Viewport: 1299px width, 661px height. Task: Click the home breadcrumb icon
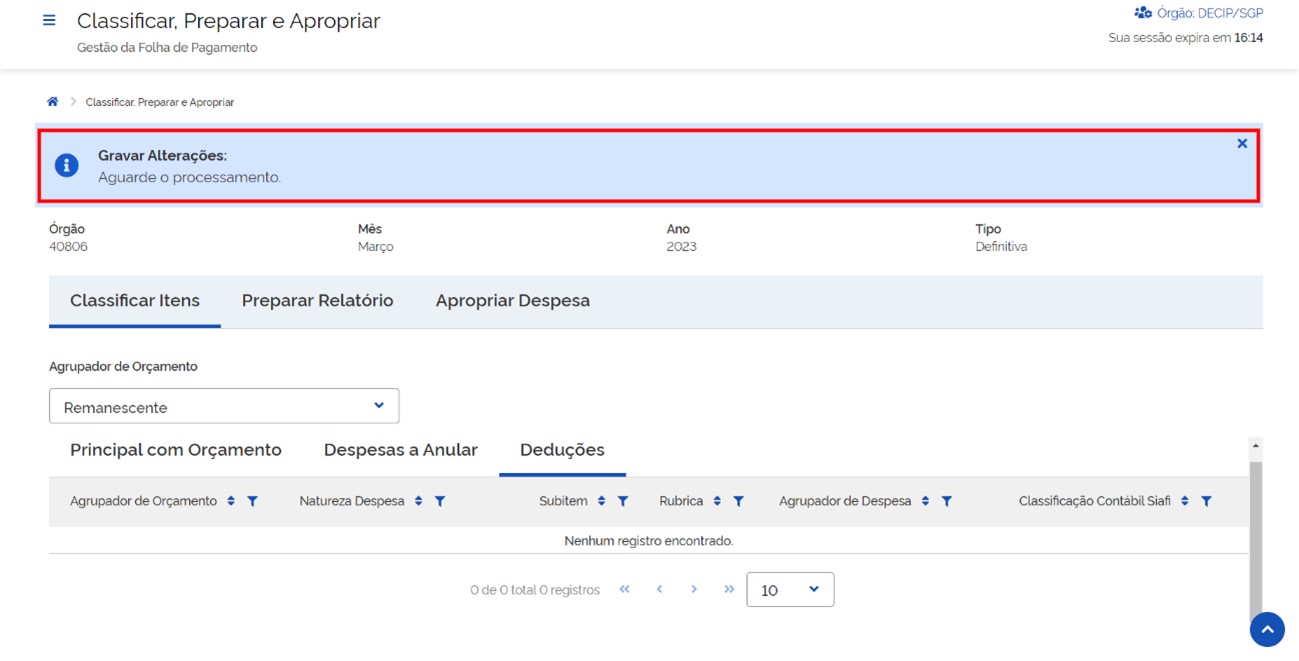[53, 102]
